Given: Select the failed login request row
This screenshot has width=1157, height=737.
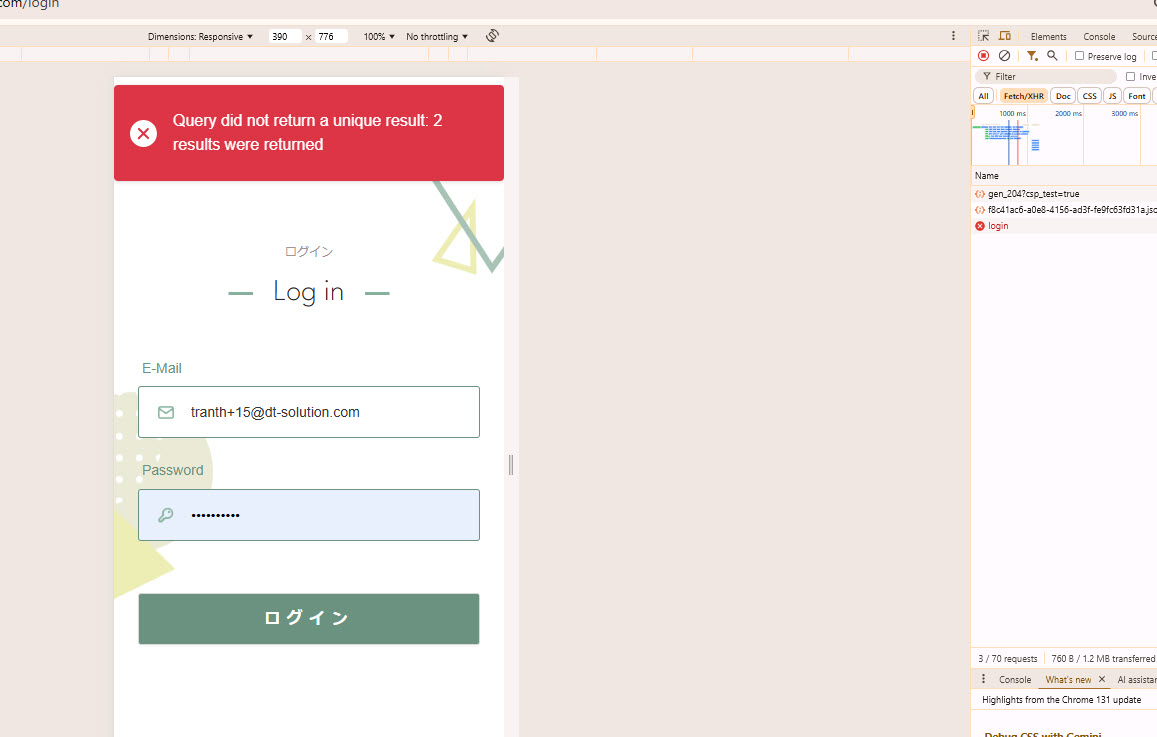Looking at the screenshot, I should [x=998, y=226].
